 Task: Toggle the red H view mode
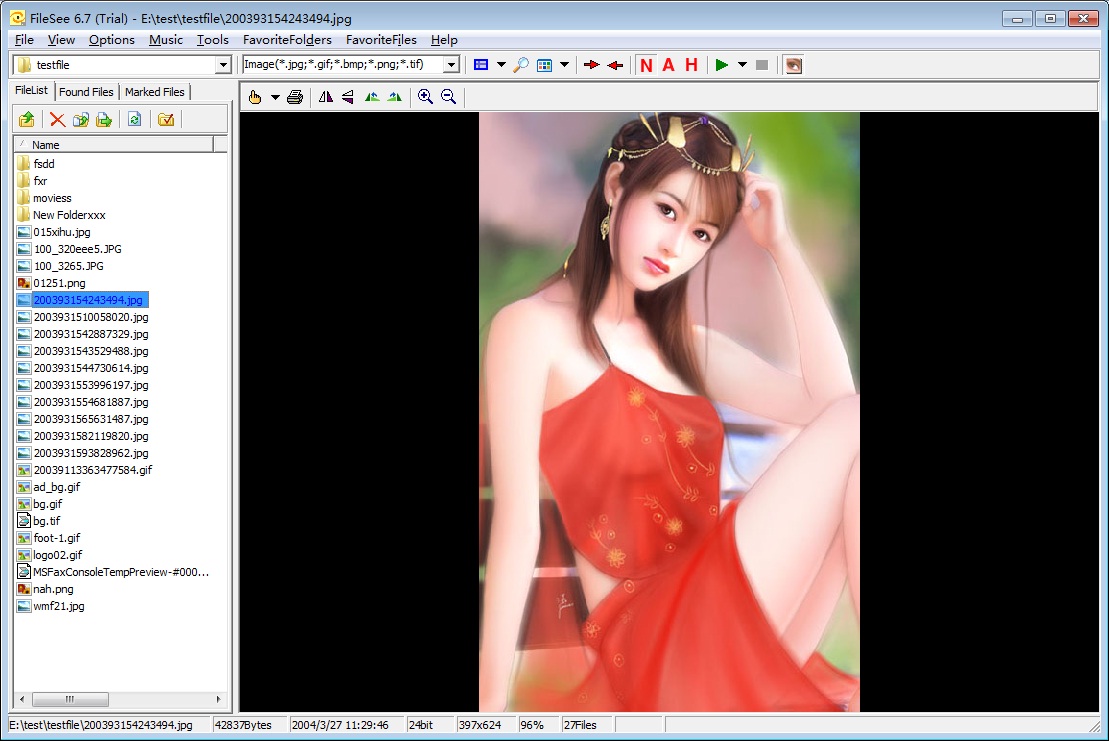(692, 65)
